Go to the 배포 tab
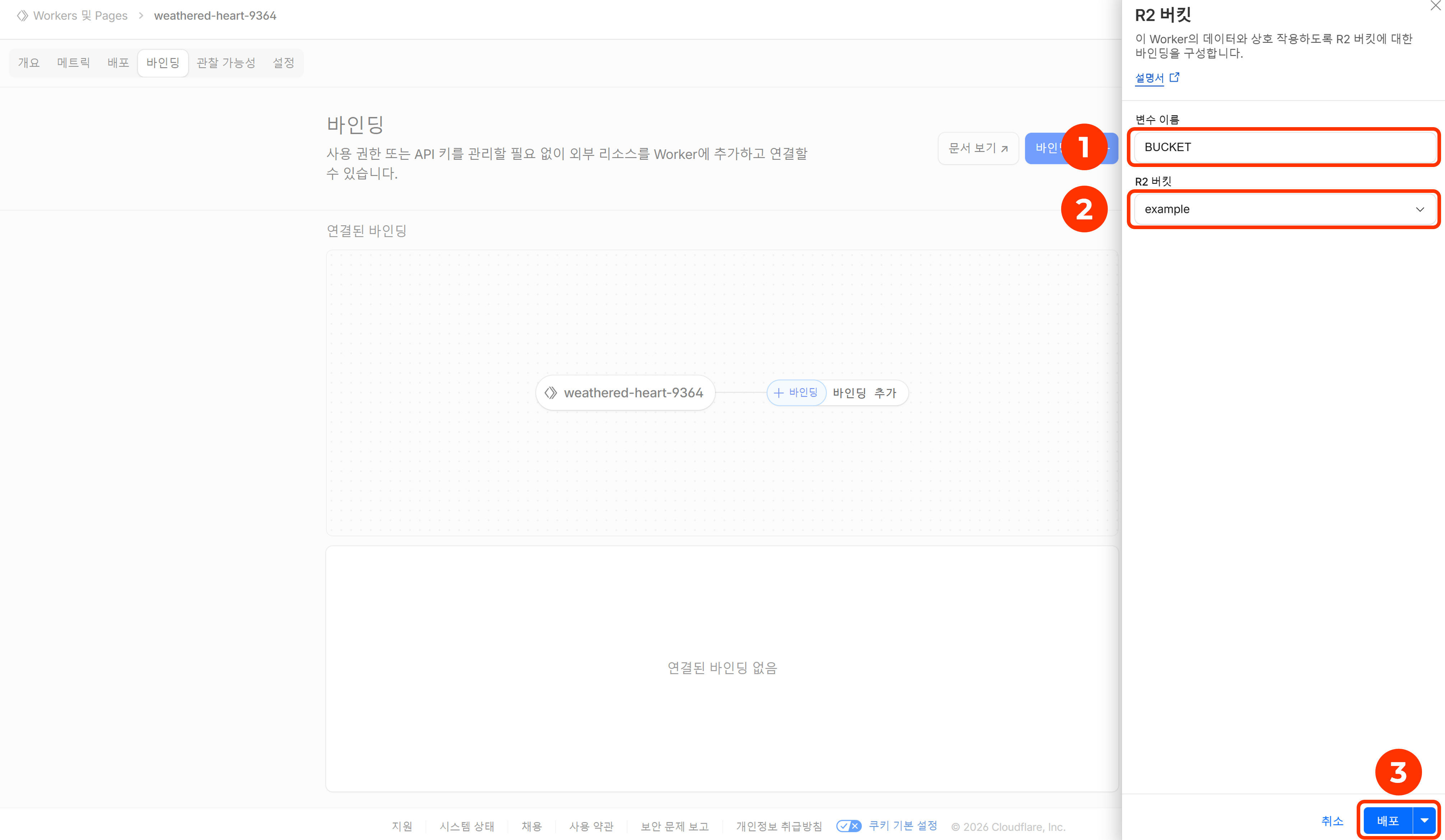The height and width of the screenshot is (840, 1445). (x=118, y=62)
